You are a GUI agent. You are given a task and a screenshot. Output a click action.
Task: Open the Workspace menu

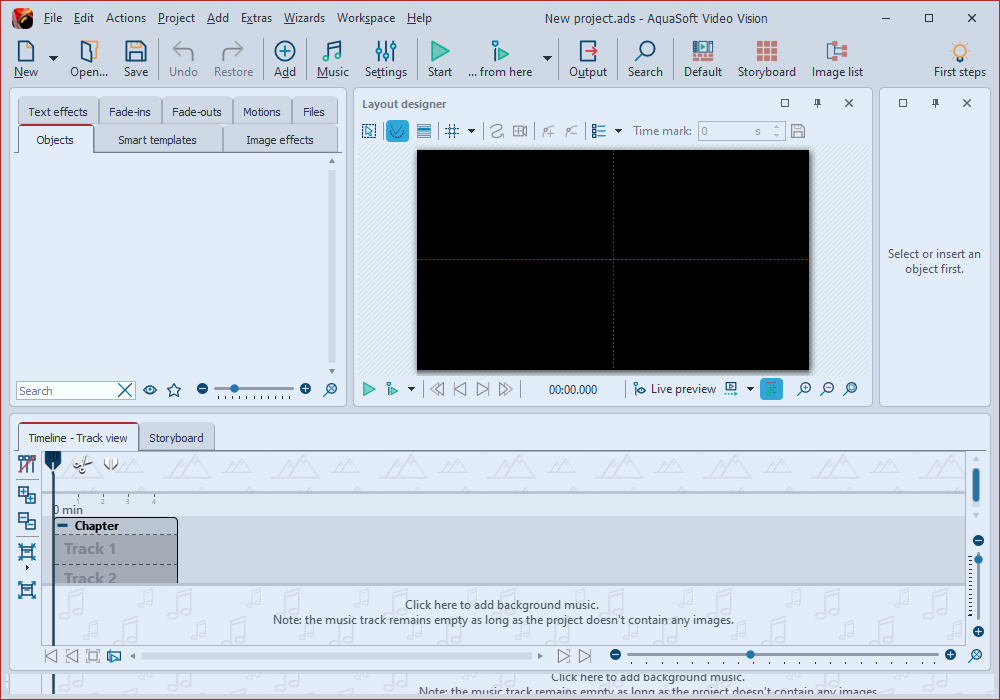(x=366, y=18)
